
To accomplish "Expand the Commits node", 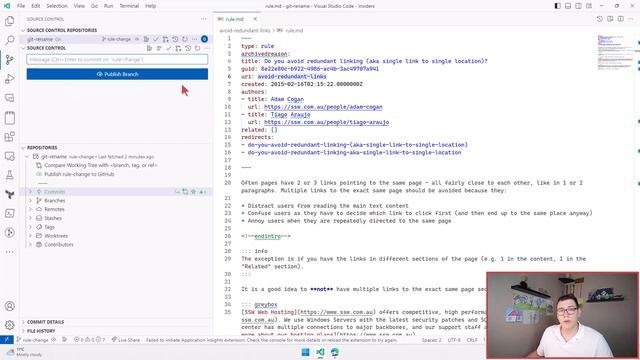I will 30,192.
